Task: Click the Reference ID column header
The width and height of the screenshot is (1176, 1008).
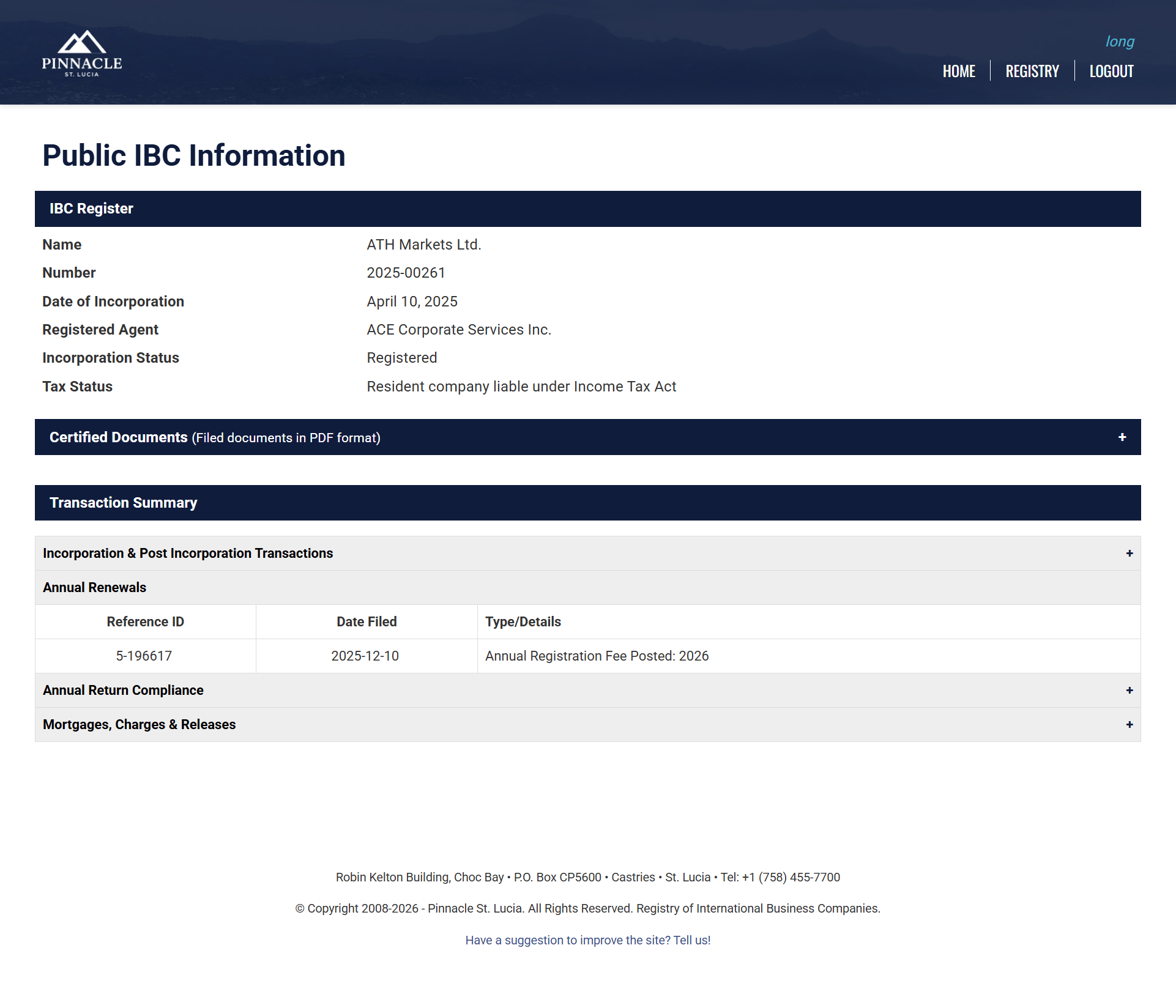Action: (x=146, y=622)
